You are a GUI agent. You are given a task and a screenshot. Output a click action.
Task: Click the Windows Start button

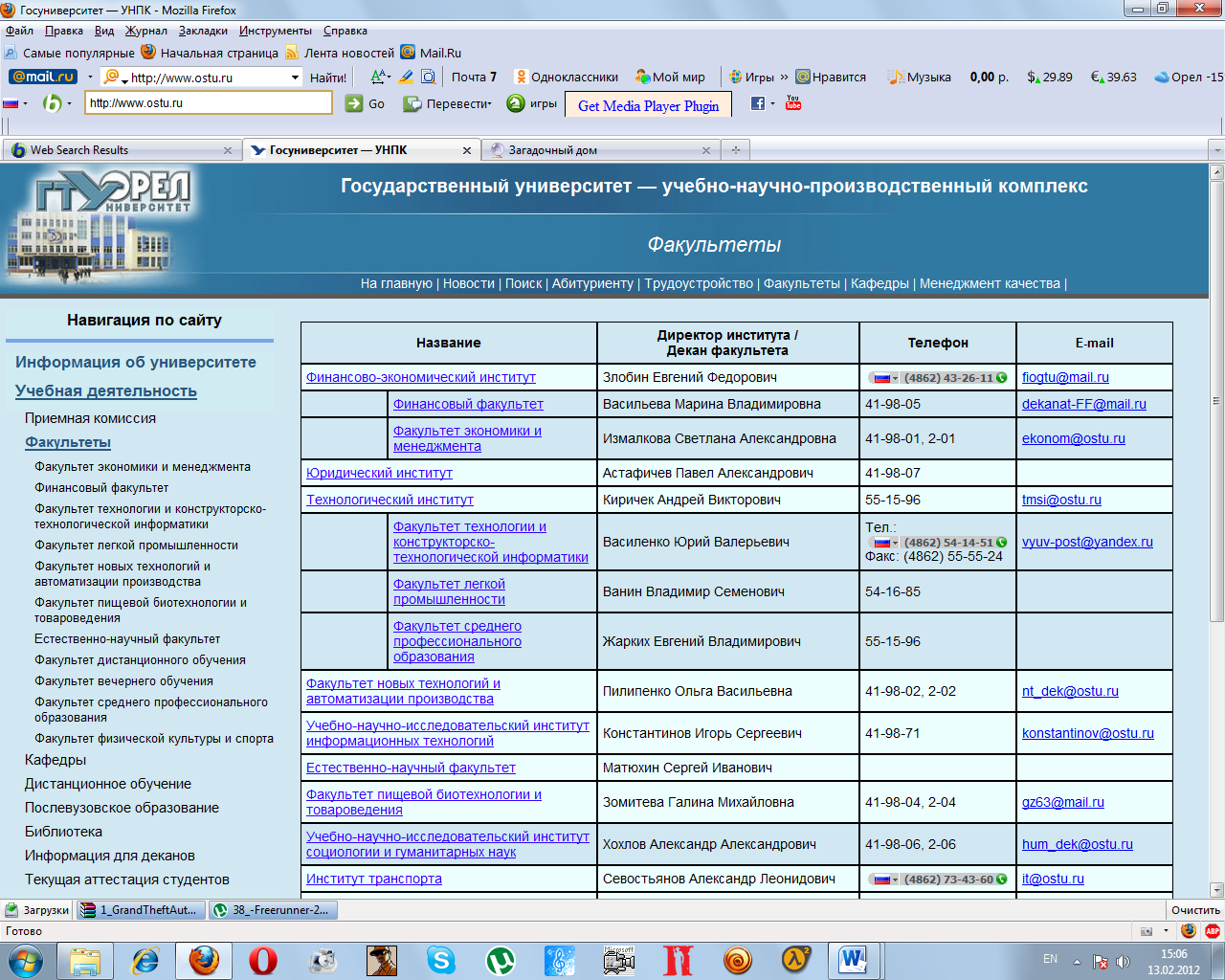pos(25,960)
